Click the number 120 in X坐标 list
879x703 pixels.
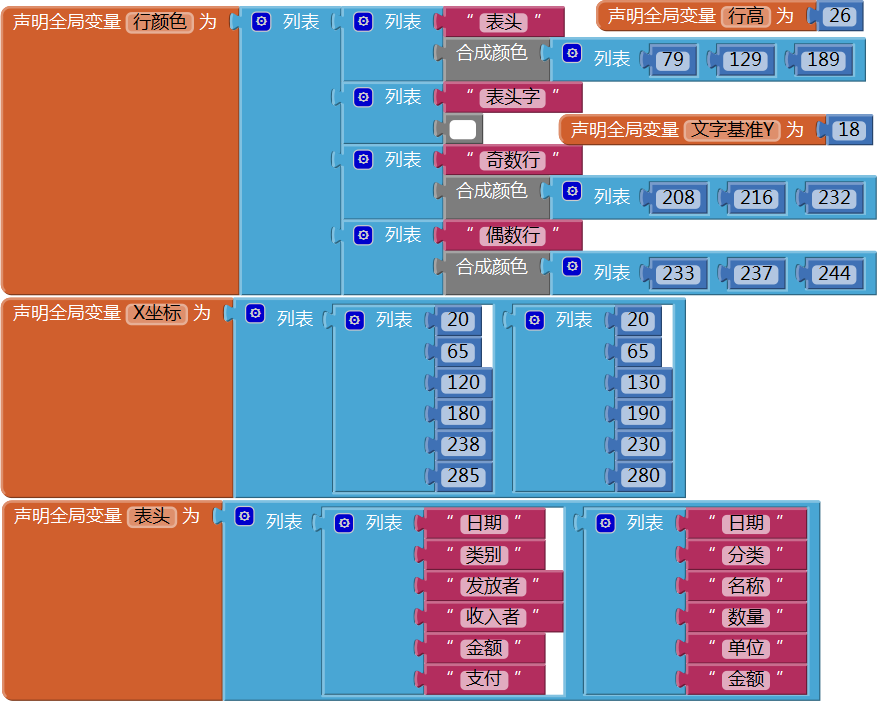[463, 383]
